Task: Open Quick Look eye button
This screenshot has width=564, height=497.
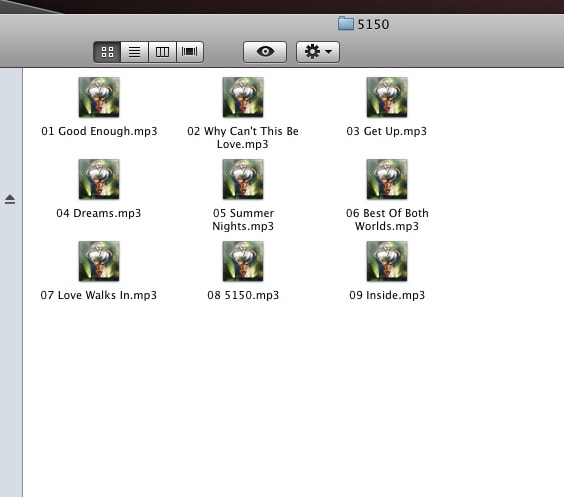Action: point(265,52)
